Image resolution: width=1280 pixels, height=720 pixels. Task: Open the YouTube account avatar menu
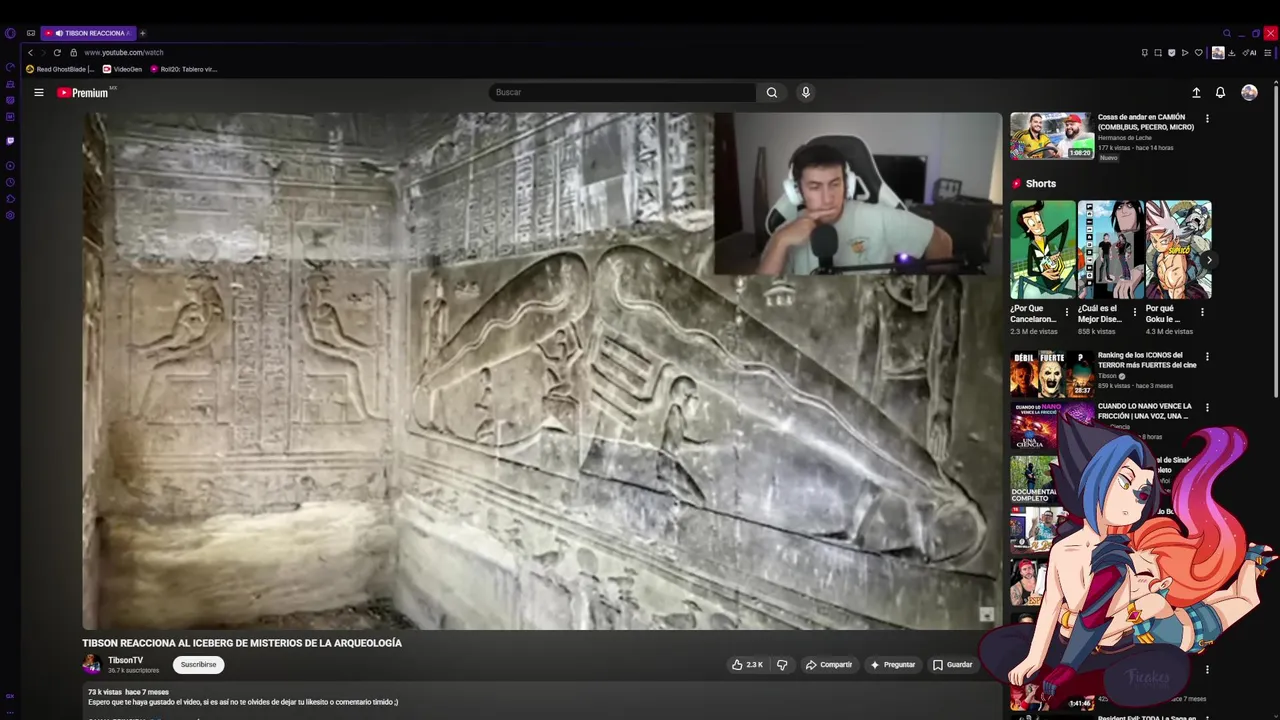1249,92
